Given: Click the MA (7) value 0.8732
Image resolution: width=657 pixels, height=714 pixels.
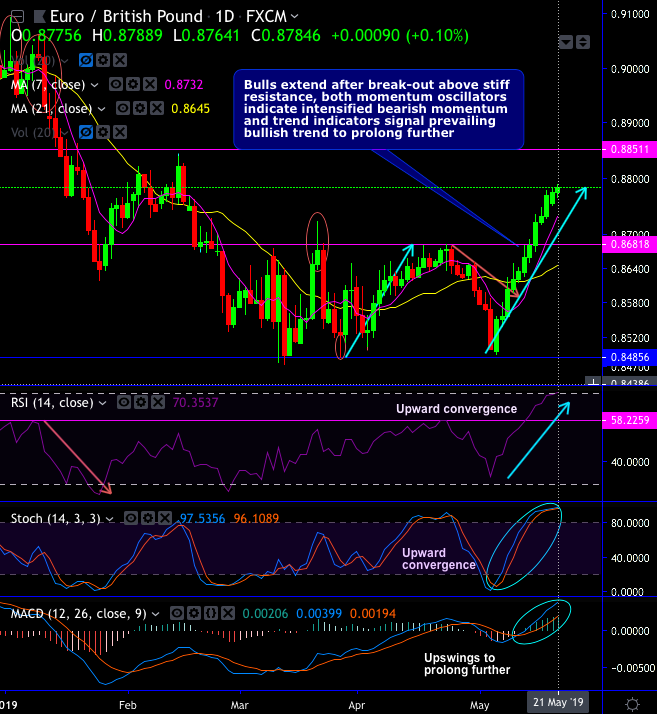Looking at the screenshot, I should pos(183,85).
